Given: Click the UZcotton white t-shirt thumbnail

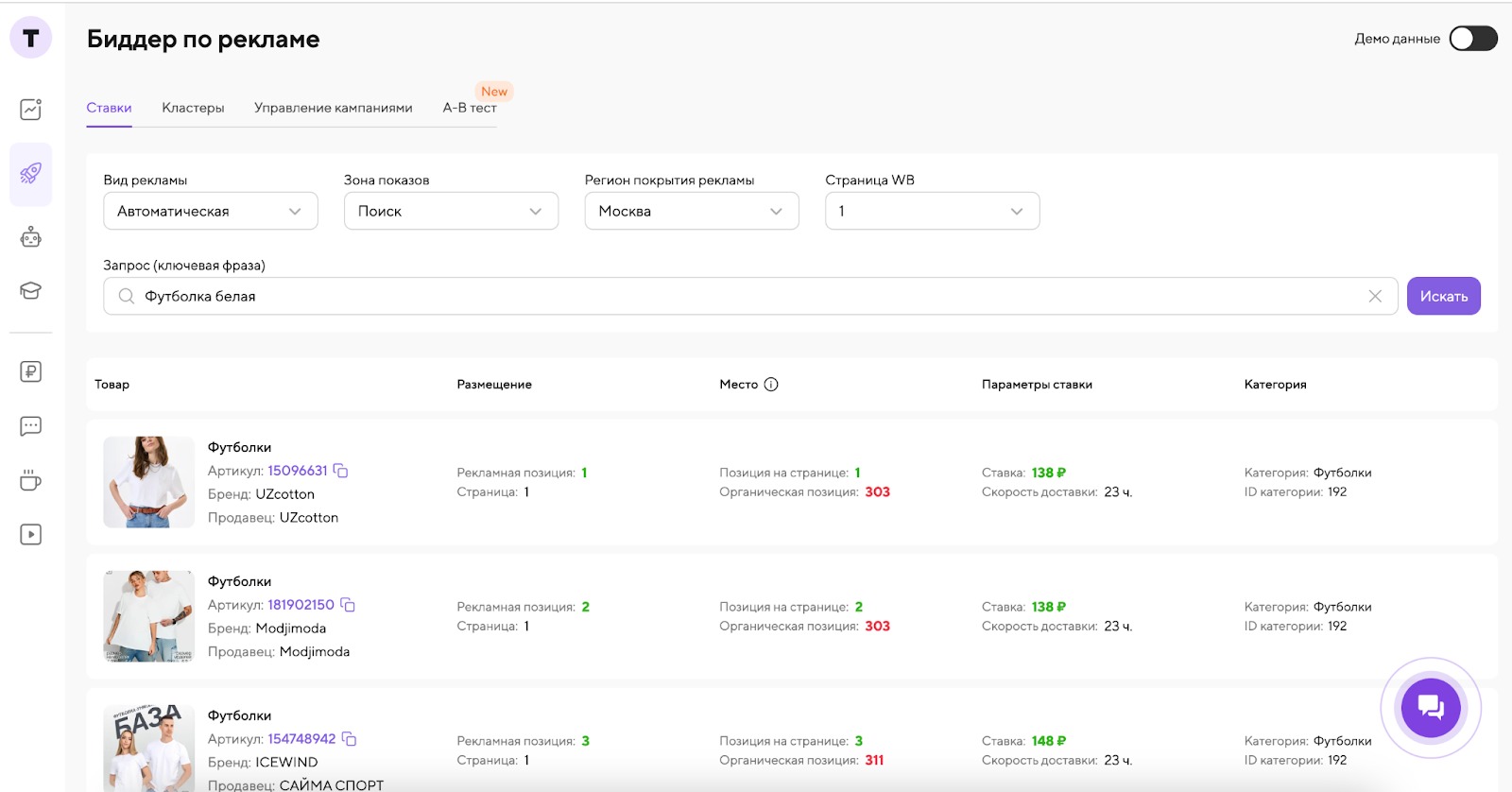Looking at the screenshot, I should click(148, 482).
